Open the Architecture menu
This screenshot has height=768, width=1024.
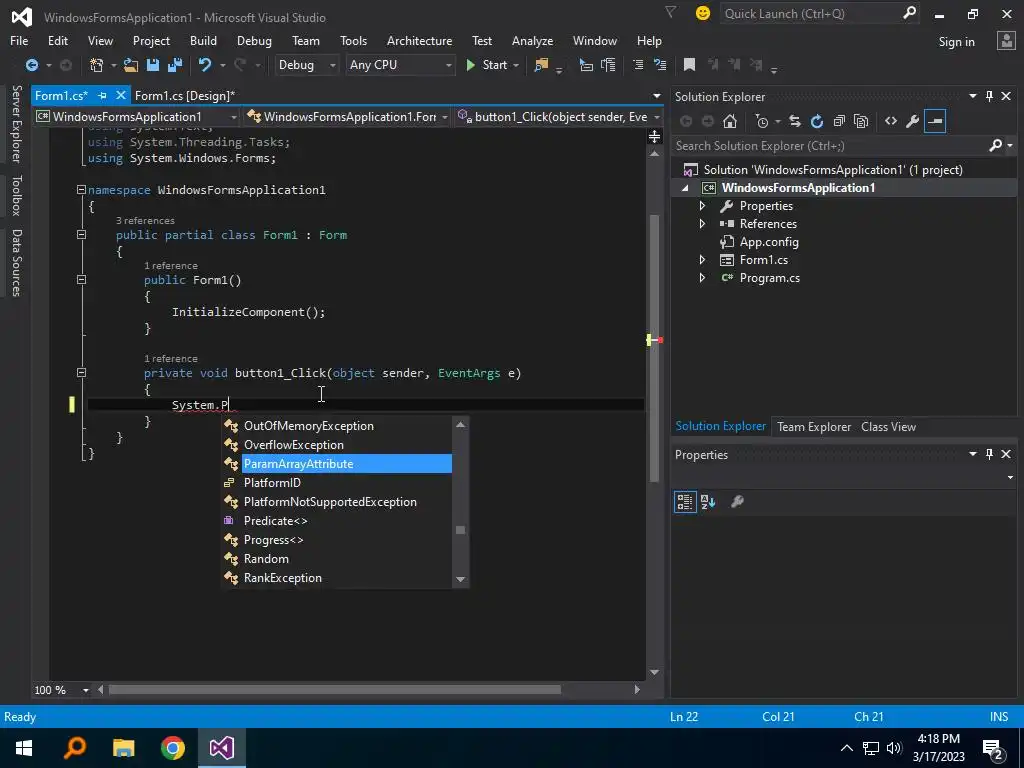pos(419,40)
